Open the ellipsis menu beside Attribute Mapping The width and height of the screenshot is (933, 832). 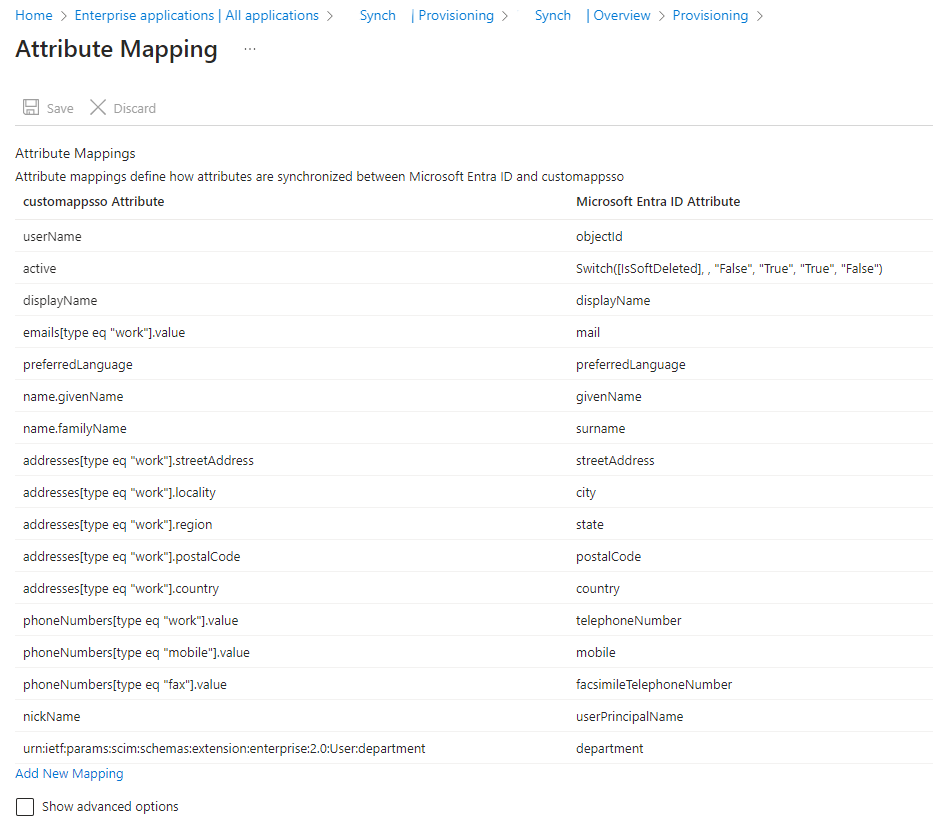[249, 49]
